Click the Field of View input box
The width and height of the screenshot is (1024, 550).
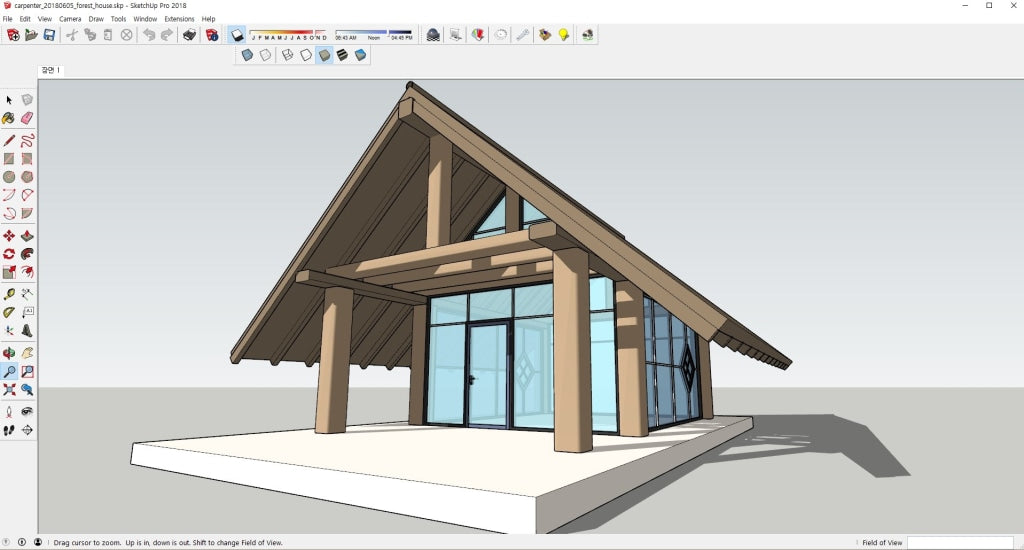(x=958, y=543)
